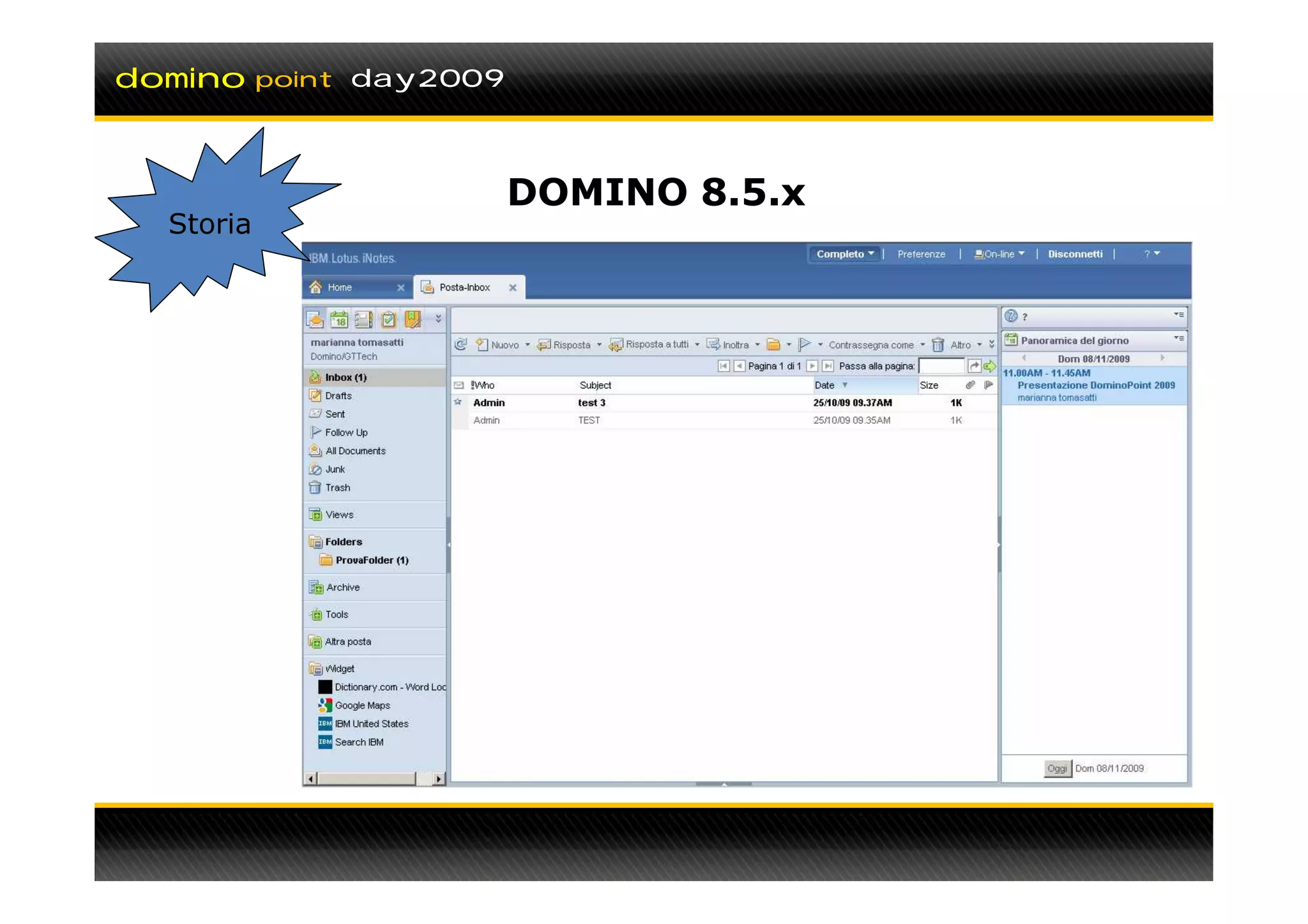Open All Documents view

(355, 451)
